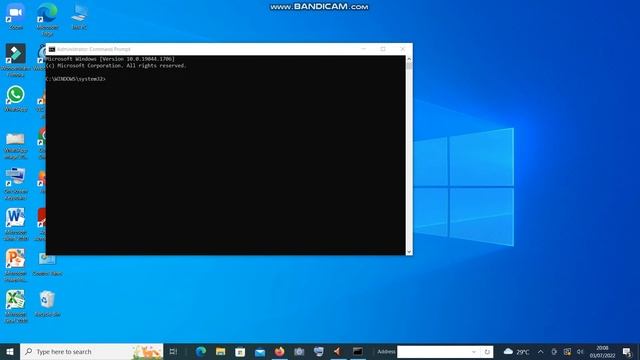
Task: Close the Command Prompt window
Action: tap(402, 49)
